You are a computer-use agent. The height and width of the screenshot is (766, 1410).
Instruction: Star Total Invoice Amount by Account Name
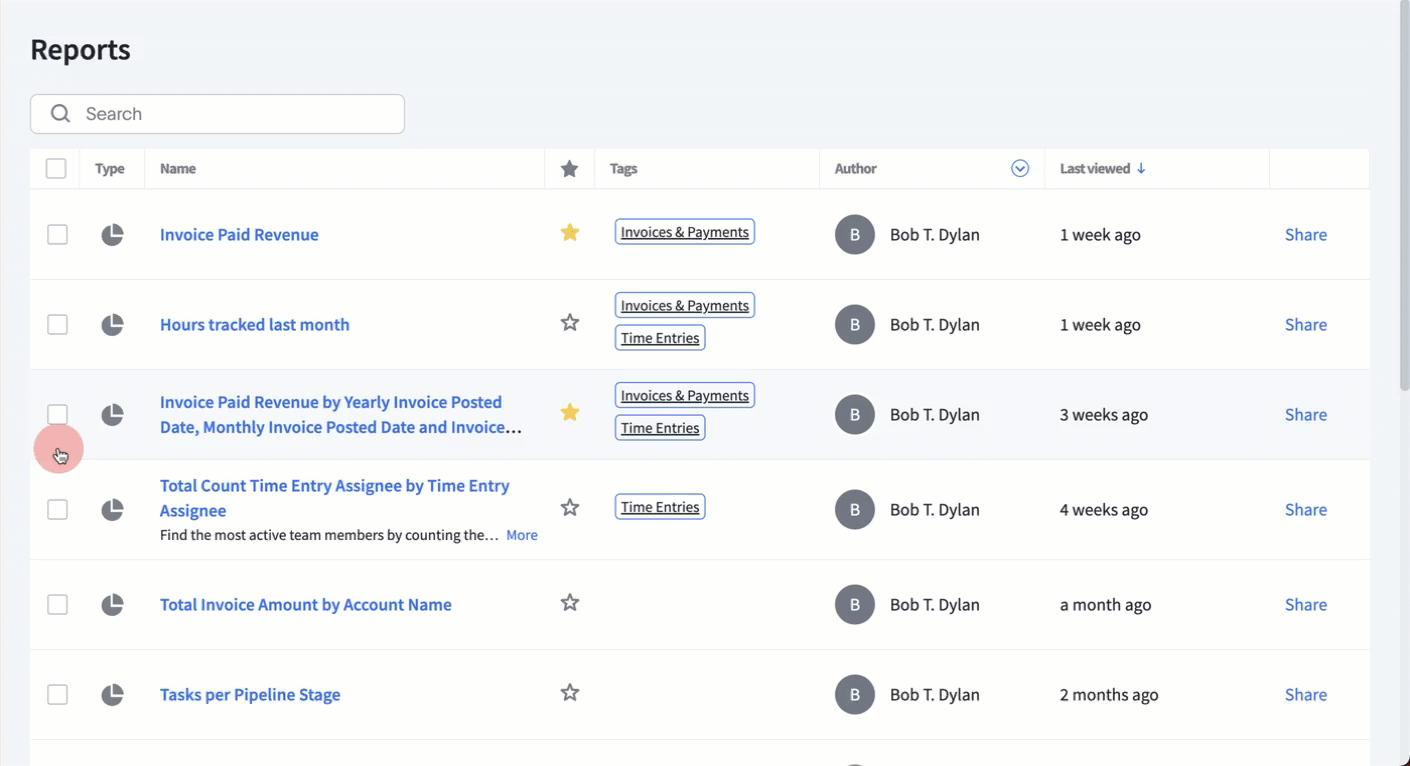pos(570,603)
